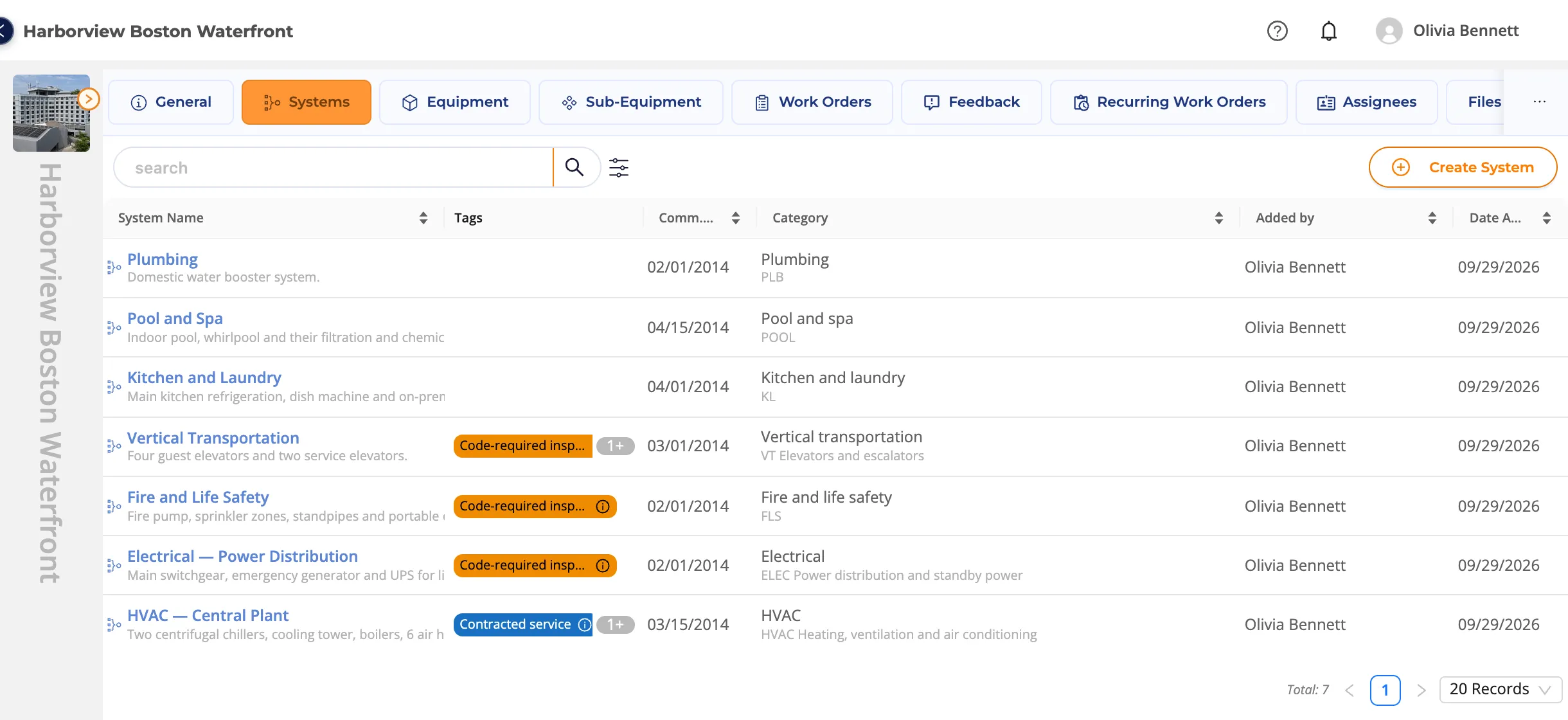Go to the next page arrow
The image size is (1568, 720).
1421,690
